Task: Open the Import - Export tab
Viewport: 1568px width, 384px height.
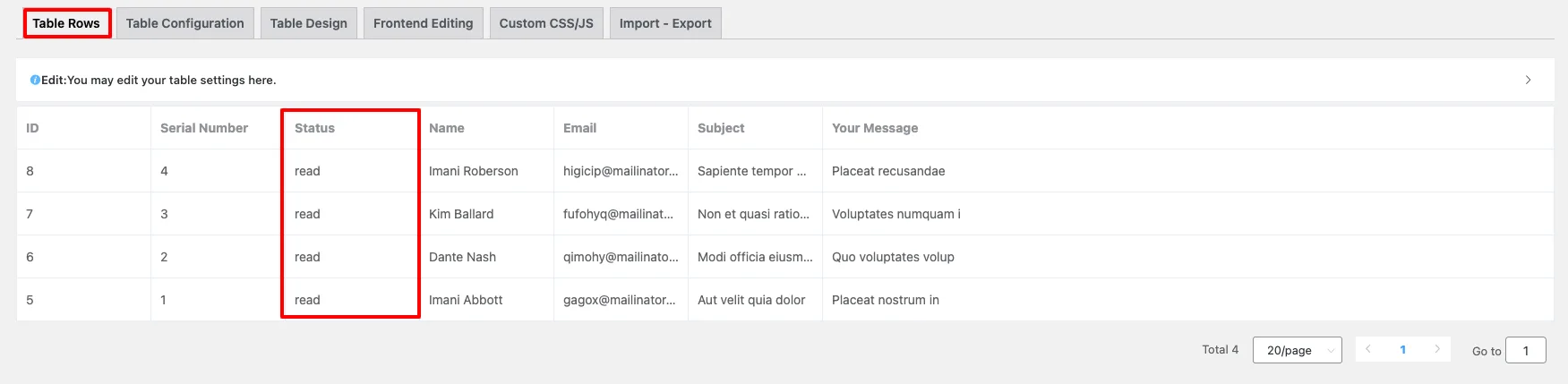Action: click(665, 23)
